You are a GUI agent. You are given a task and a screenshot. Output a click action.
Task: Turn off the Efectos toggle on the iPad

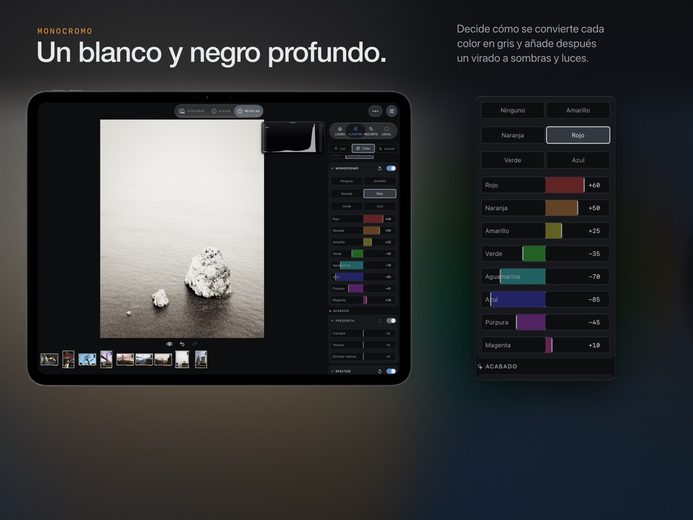tap(391, 372)
